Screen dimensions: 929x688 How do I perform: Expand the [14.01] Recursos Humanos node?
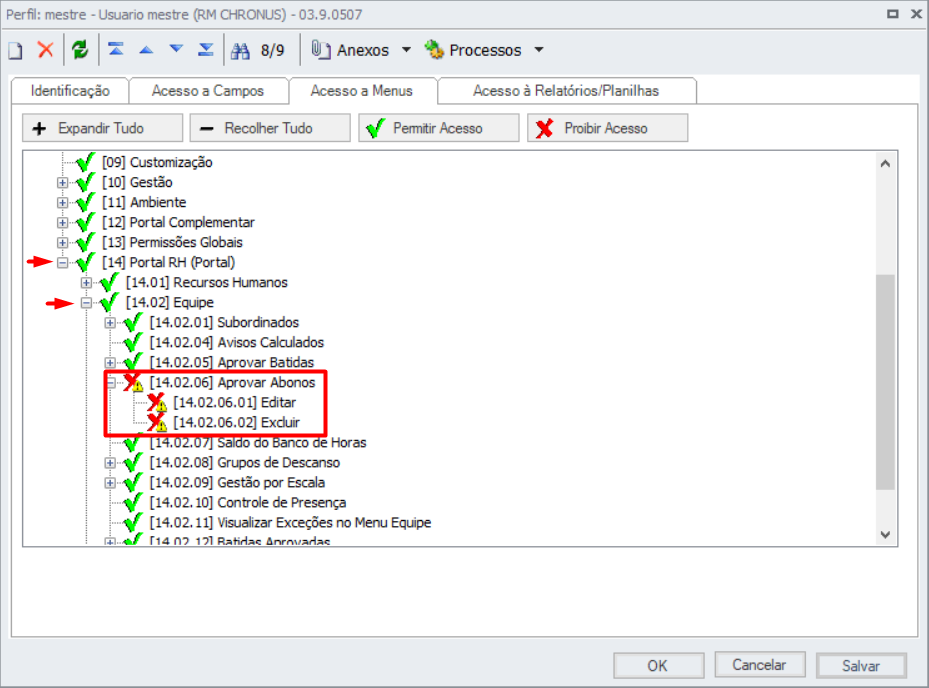coord(87,283)
